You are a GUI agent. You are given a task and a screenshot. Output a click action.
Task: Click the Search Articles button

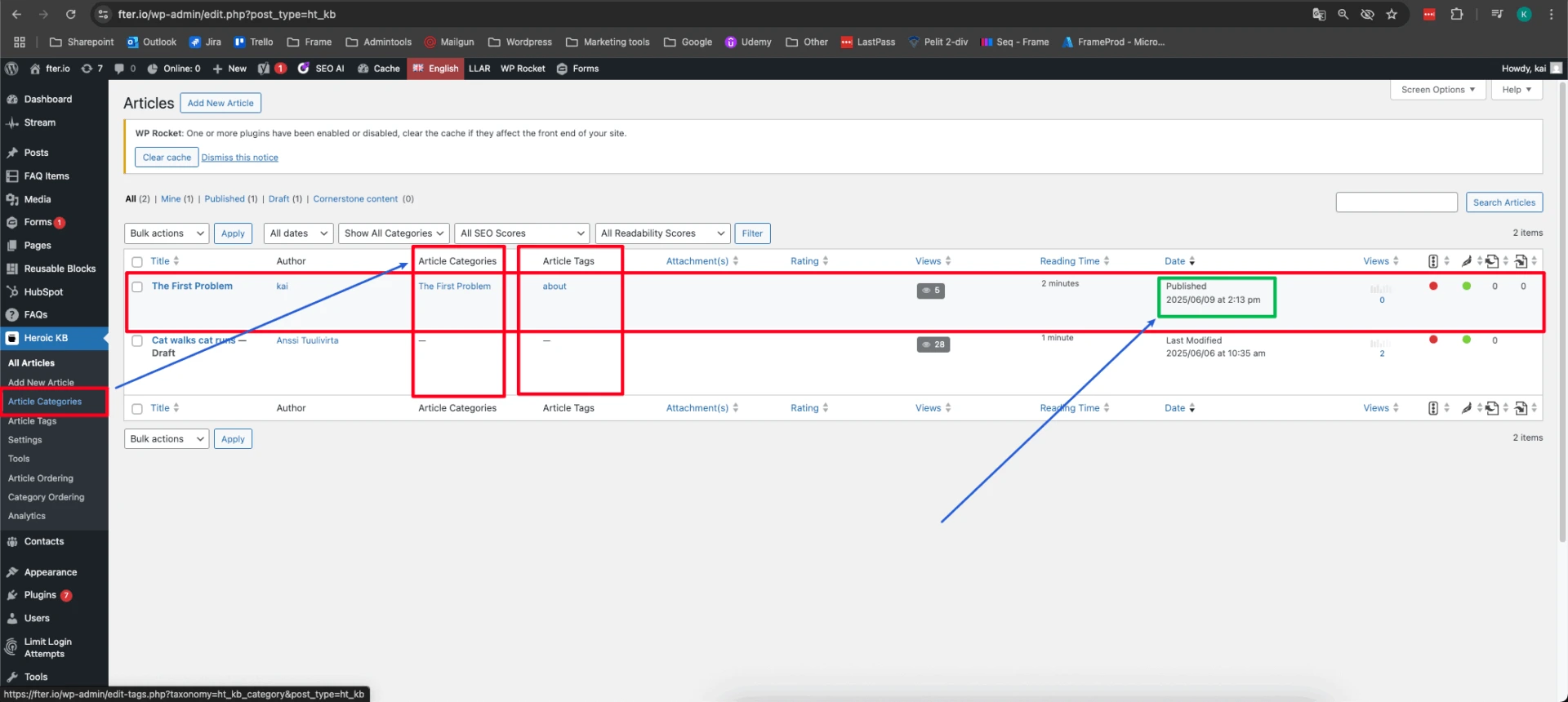point(1504,202)
